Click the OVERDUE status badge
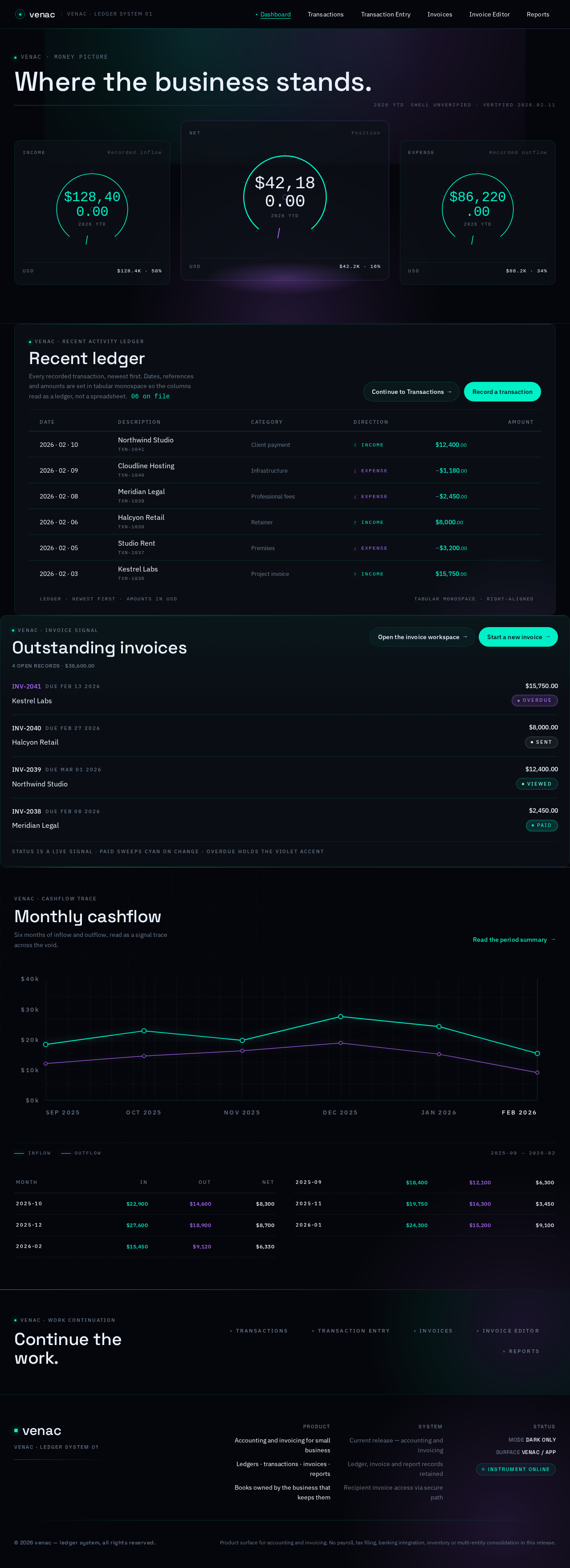Viewport: 570px width, 1568px height. pyautogui.click(x=535, y=701)
